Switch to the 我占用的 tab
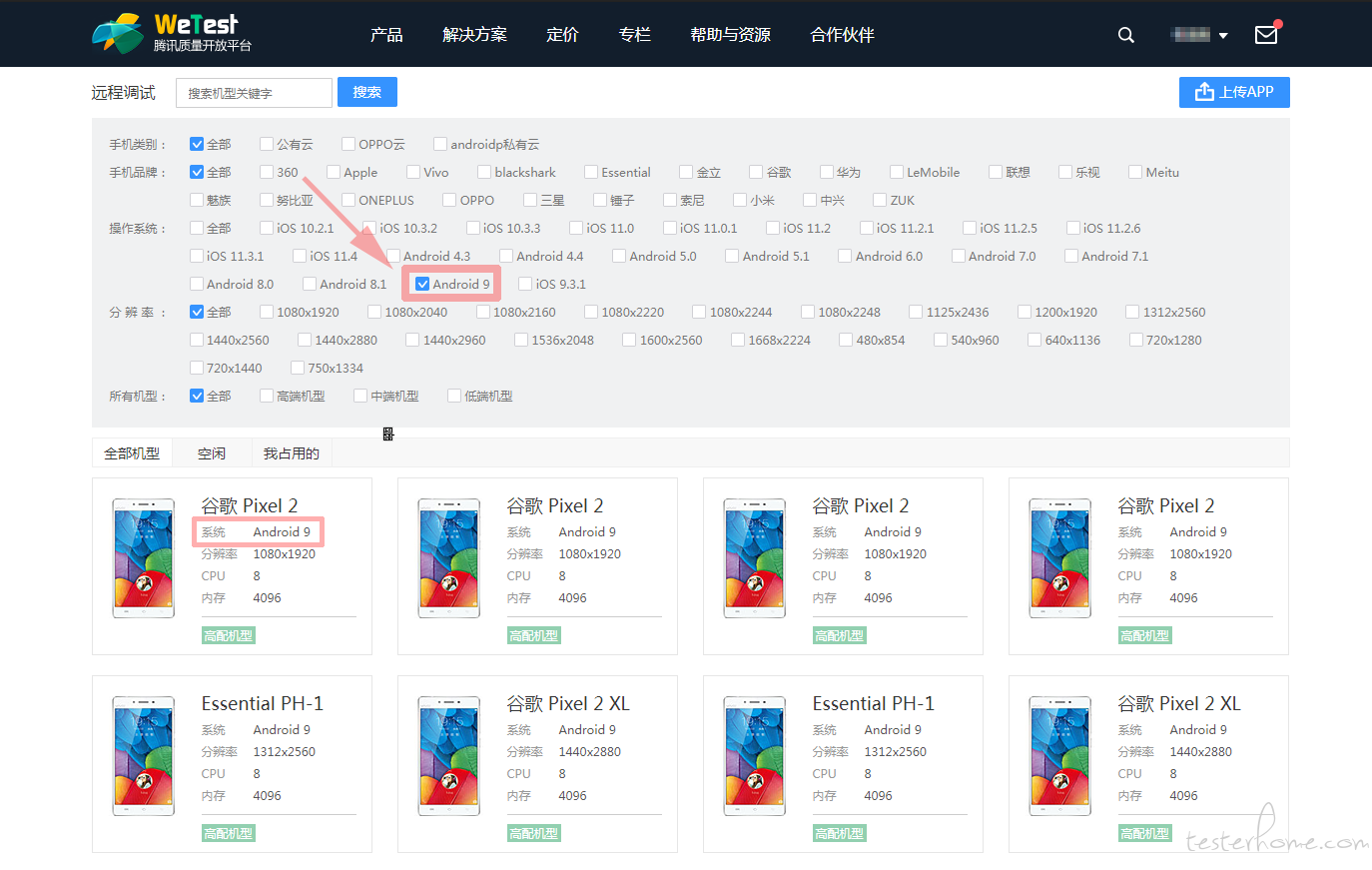1372x870 pixels. tap(292, 453)
